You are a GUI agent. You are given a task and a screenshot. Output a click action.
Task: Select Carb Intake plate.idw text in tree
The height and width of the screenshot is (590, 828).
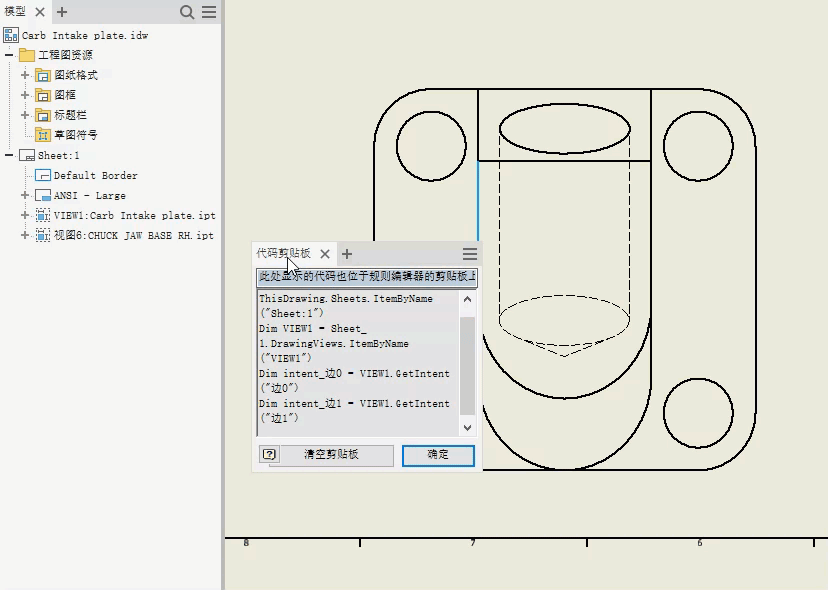point(85,35)
